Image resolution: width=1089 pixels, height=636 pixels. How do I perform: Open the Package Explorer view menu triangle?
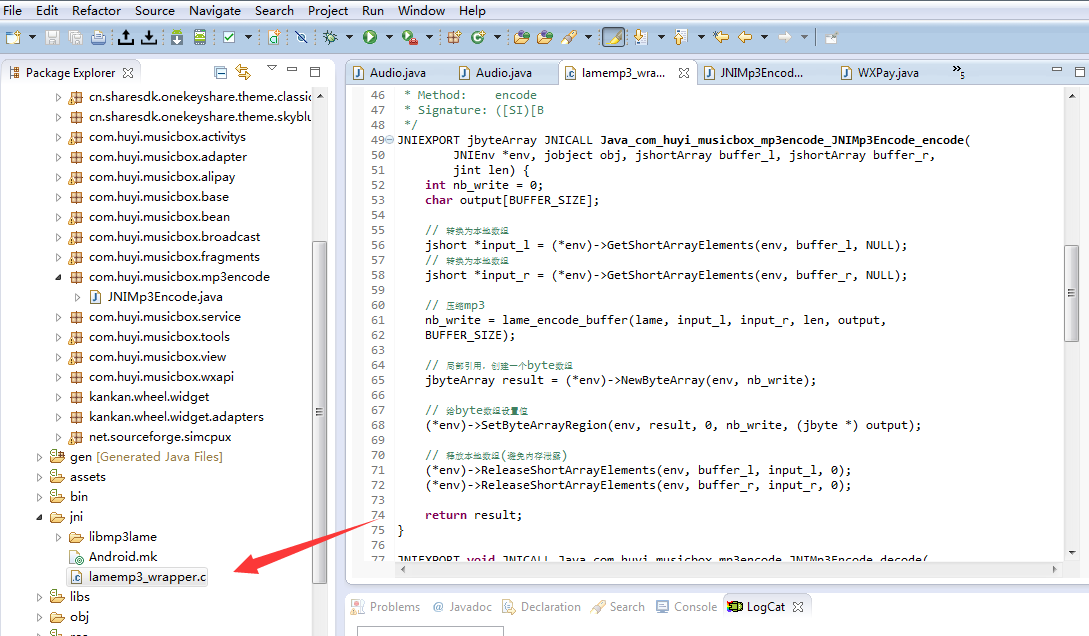272,68
